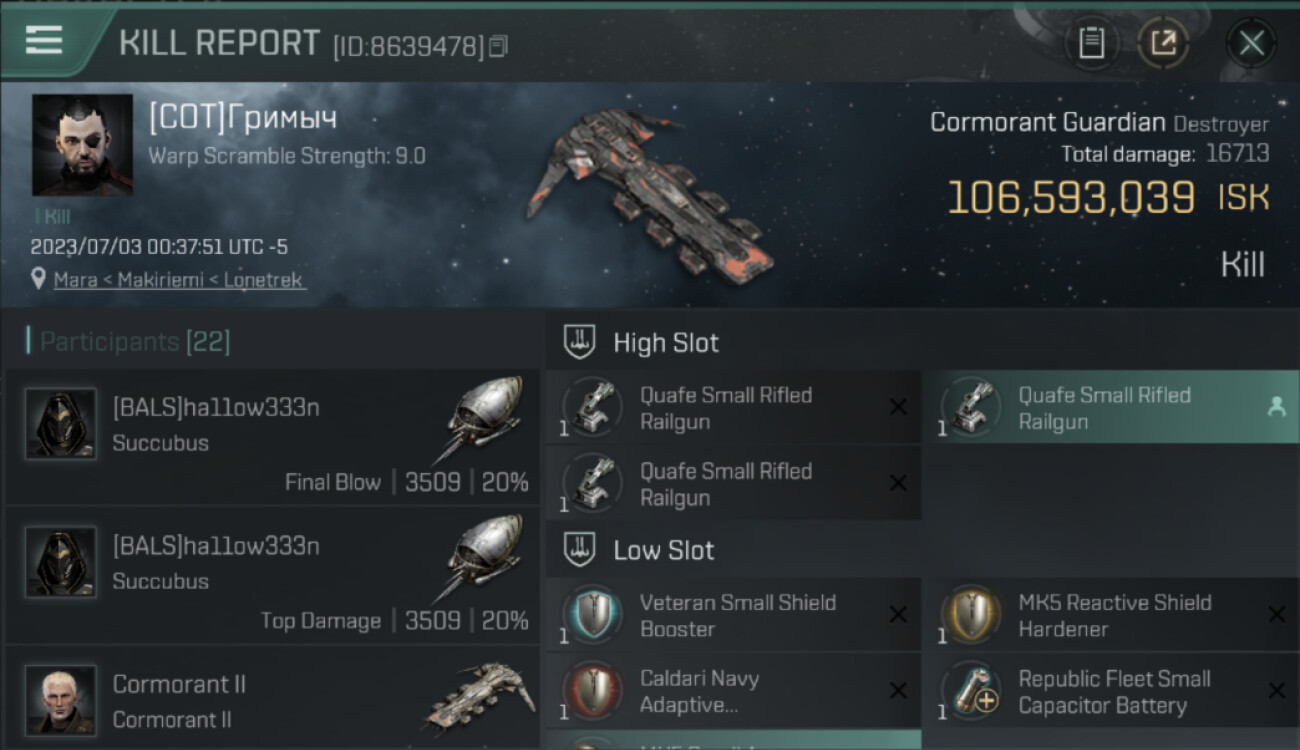Copy the kill report ID icon
The height and width of the screenshot is (750, 1300).
[x=498, y=45]
